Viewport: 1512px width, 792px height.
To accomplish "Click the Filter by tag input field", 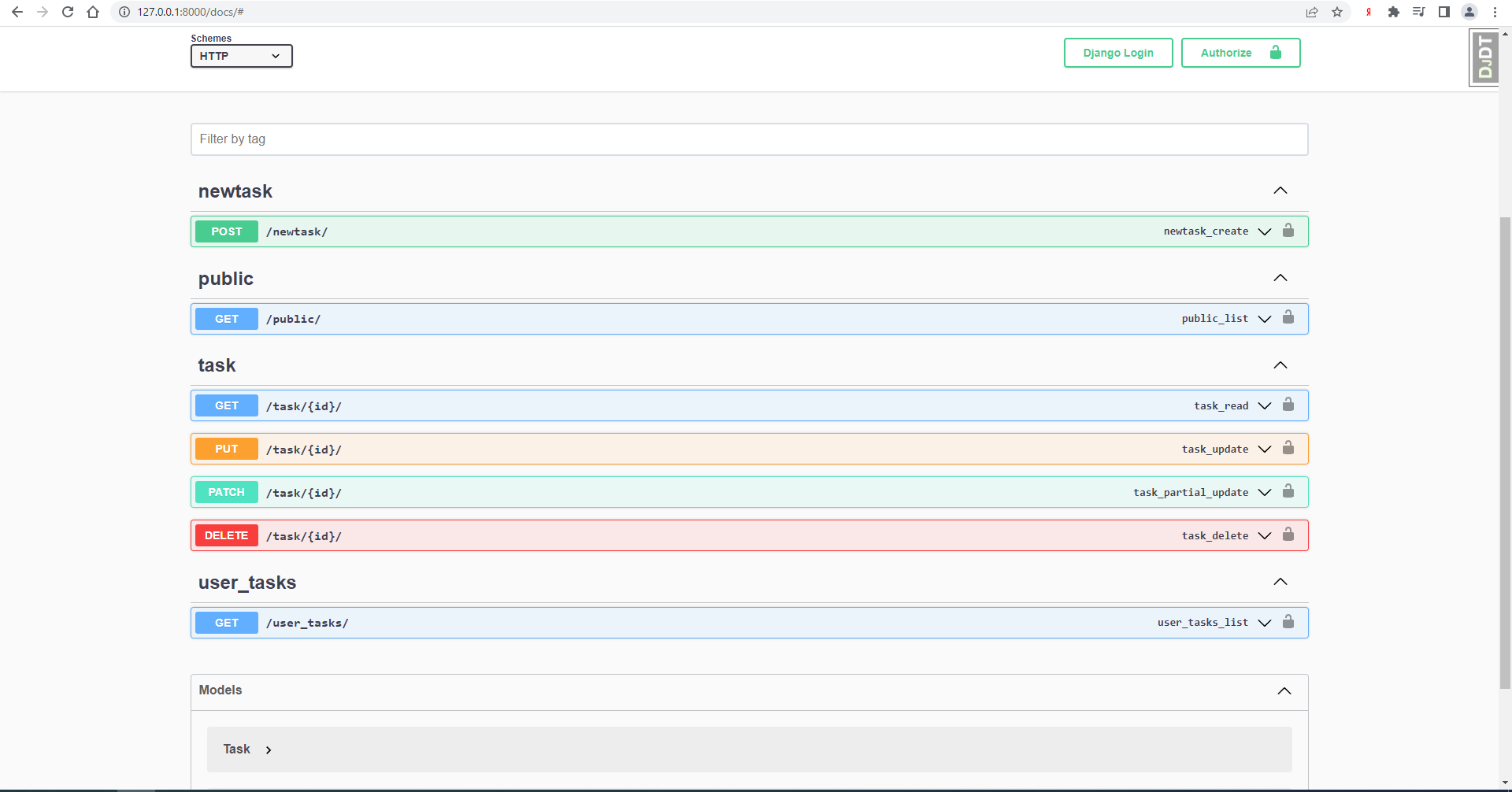I will coord(749,139).
